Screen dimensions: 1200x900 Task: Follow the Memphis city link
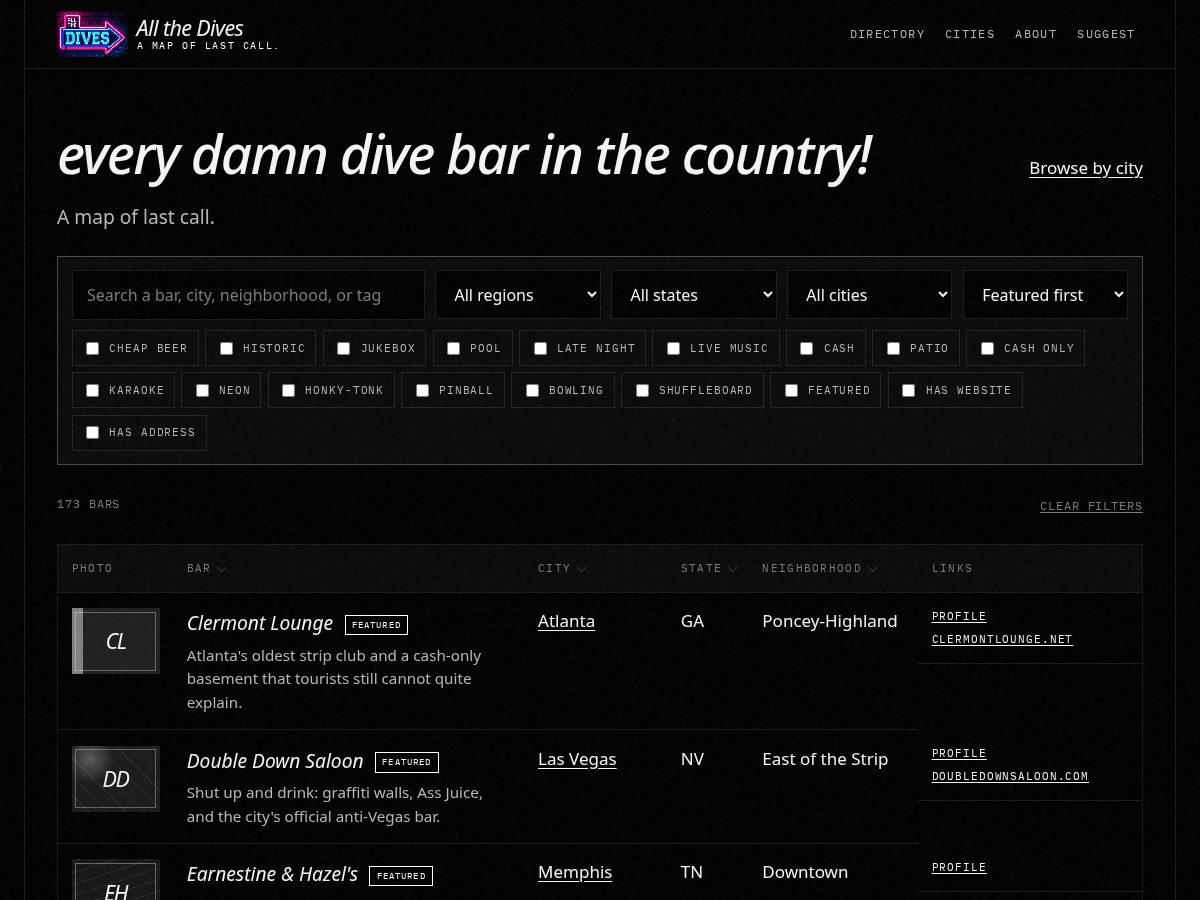[x=575, y=872]
